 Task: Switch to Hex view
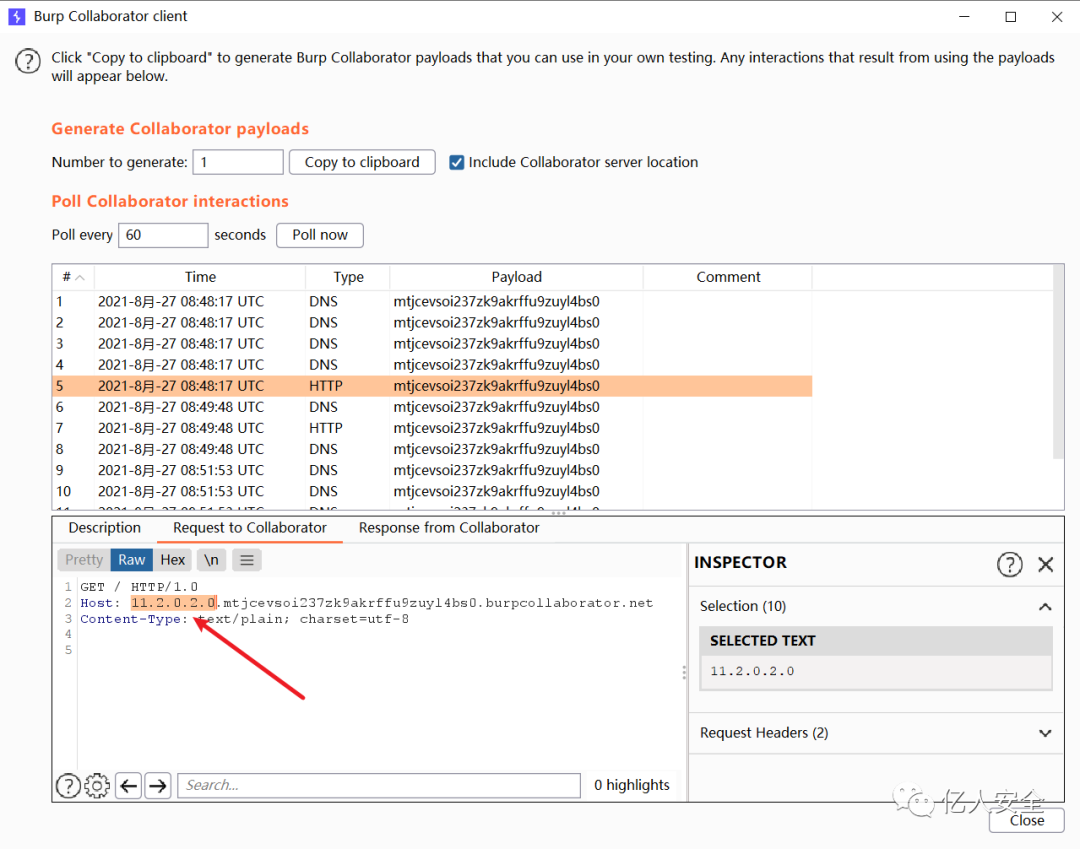click(x=172, y=560)
